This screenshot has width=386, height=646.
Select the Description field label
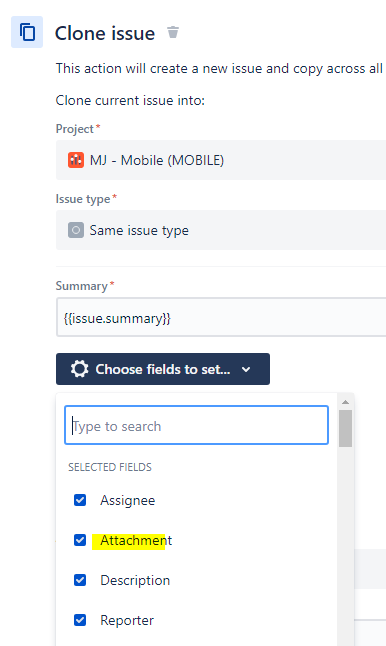click(135, 580)
